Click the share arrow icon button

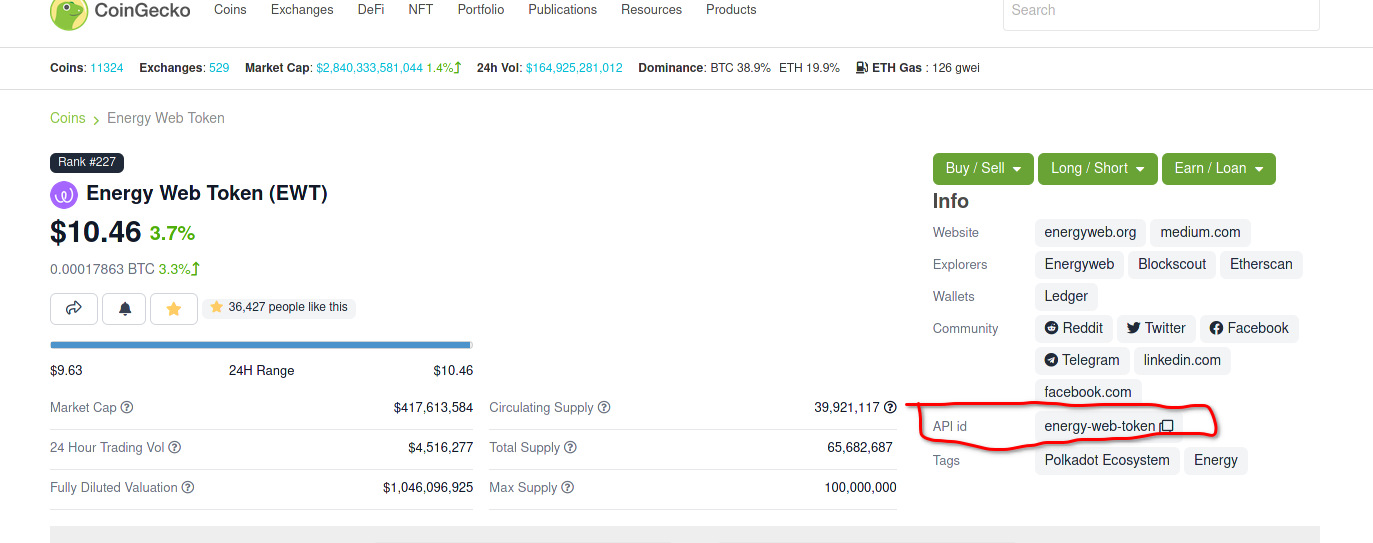pyautogui.click(x=74, y=309)
